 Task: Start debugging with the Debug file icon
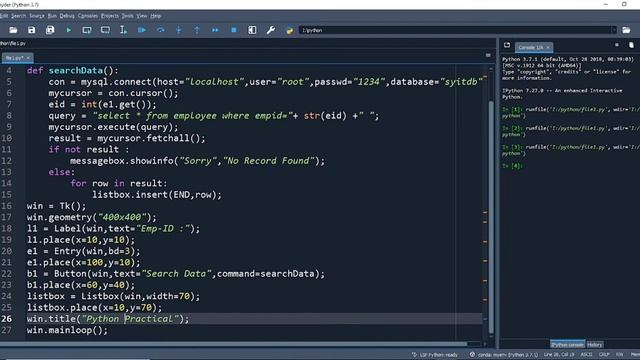click(x=142, y=30)
